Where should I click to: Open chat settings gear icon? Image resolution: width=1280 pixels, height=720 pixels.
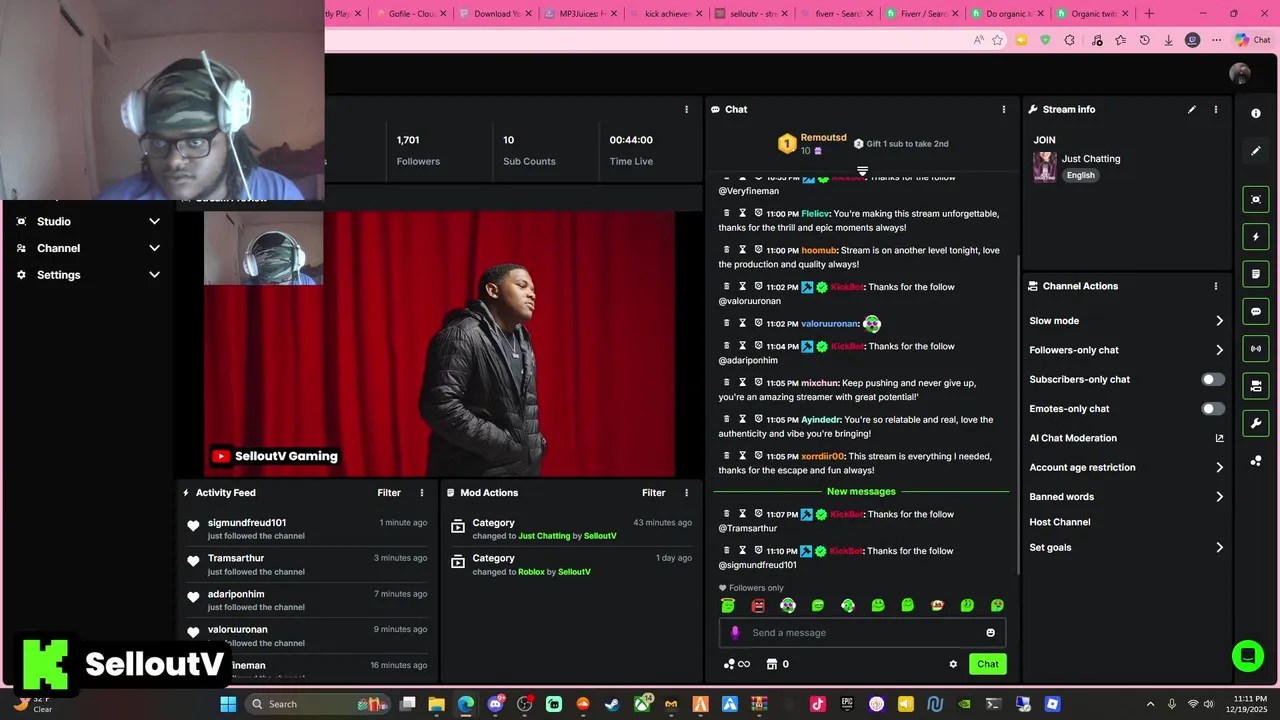(953, 664)
